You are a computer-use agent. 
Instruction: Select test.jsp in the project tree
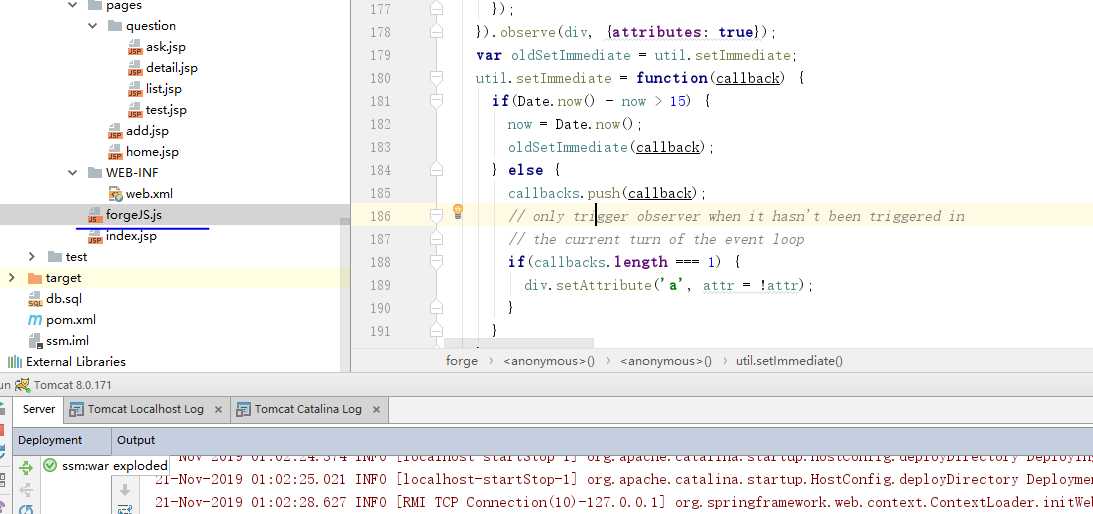(x=166, y=110)
